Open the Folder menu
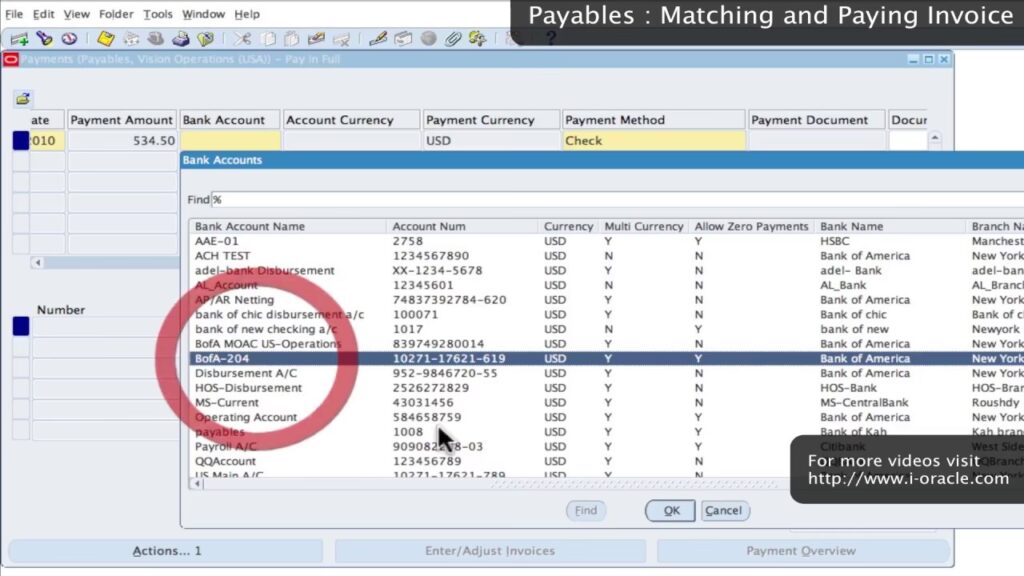 [116, 14]
